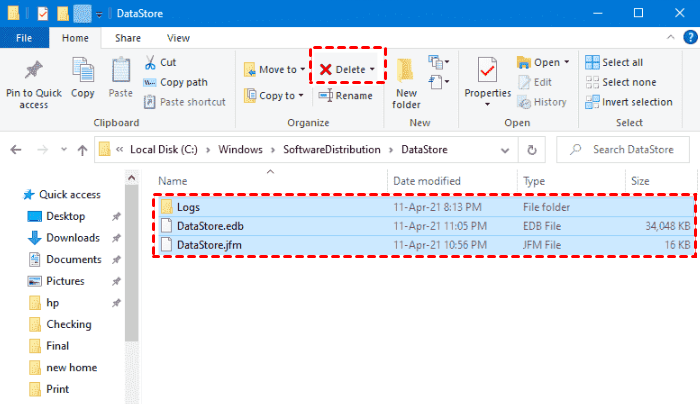
Task: Click Select none
Action: point(621,82)
